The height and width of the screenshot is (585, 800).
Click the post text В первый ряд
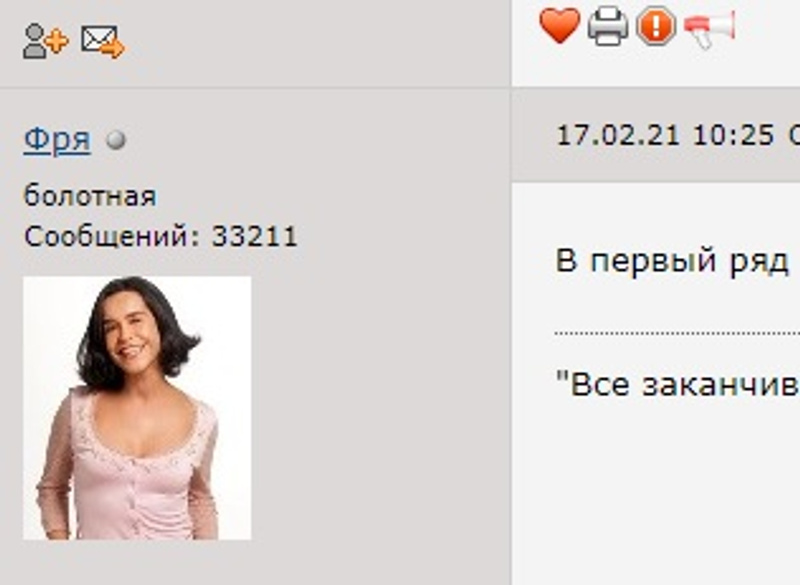672,261
